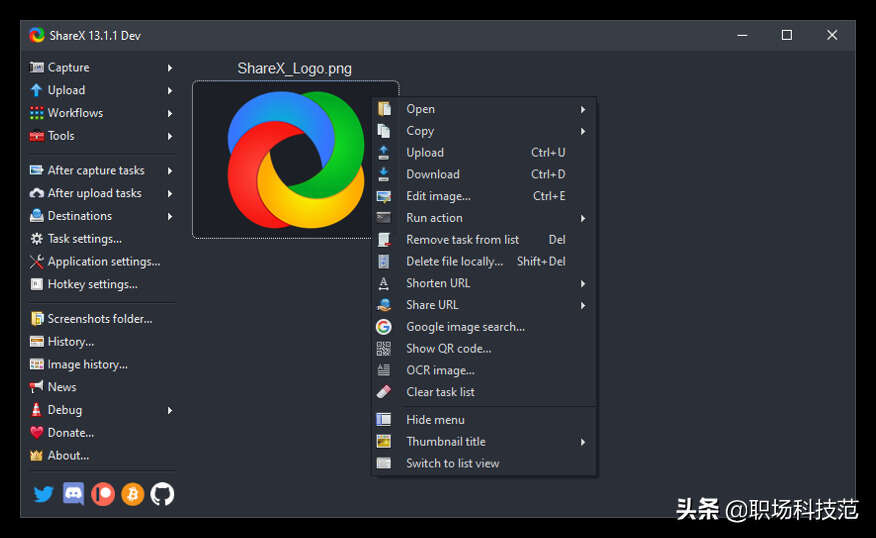Open Application settings label
The width and height of the screenshot is (876, 538).
point(104,261)
